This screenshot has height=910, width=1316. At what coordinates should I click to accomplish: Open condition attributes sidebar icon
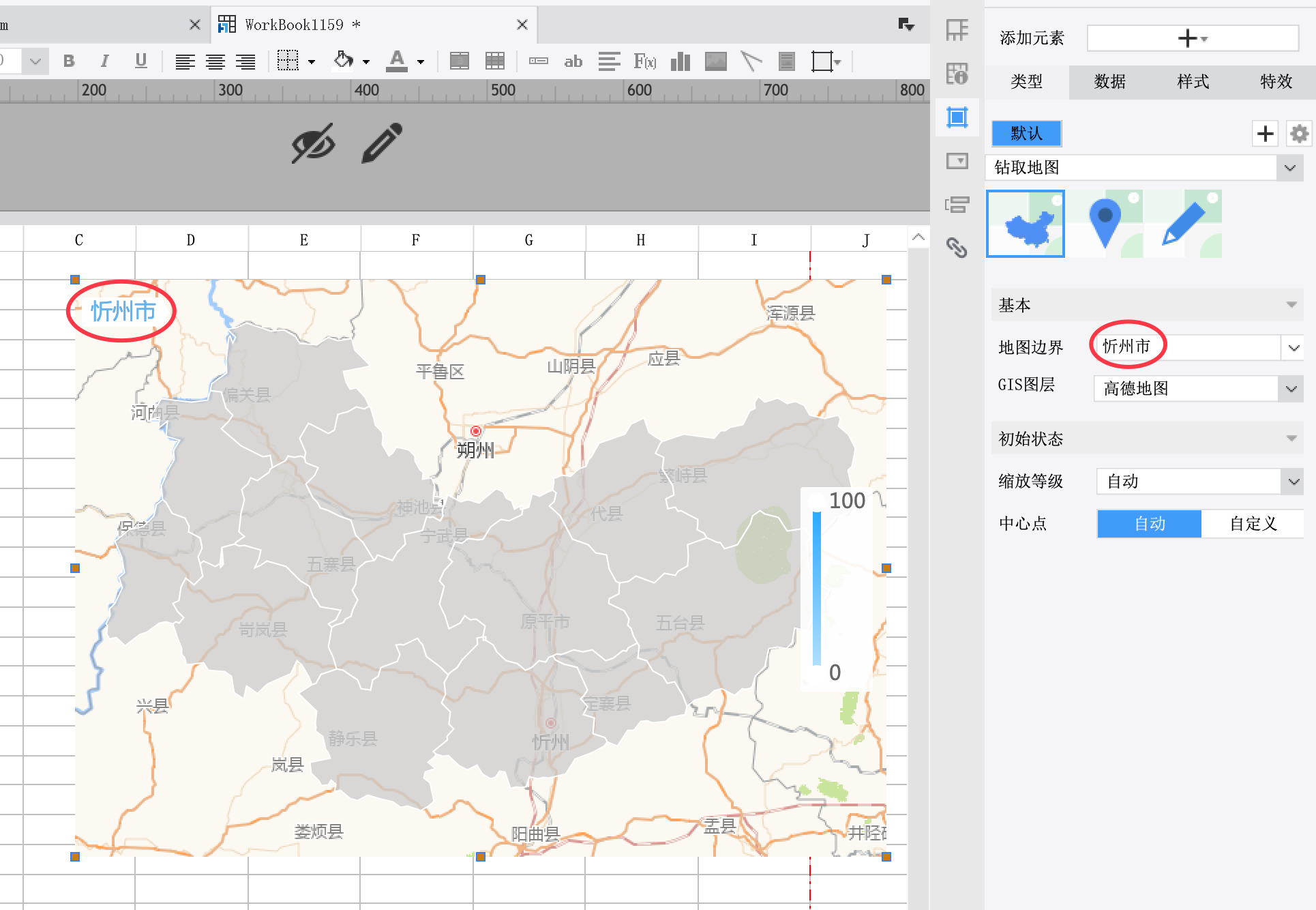(x=957, y=204)
